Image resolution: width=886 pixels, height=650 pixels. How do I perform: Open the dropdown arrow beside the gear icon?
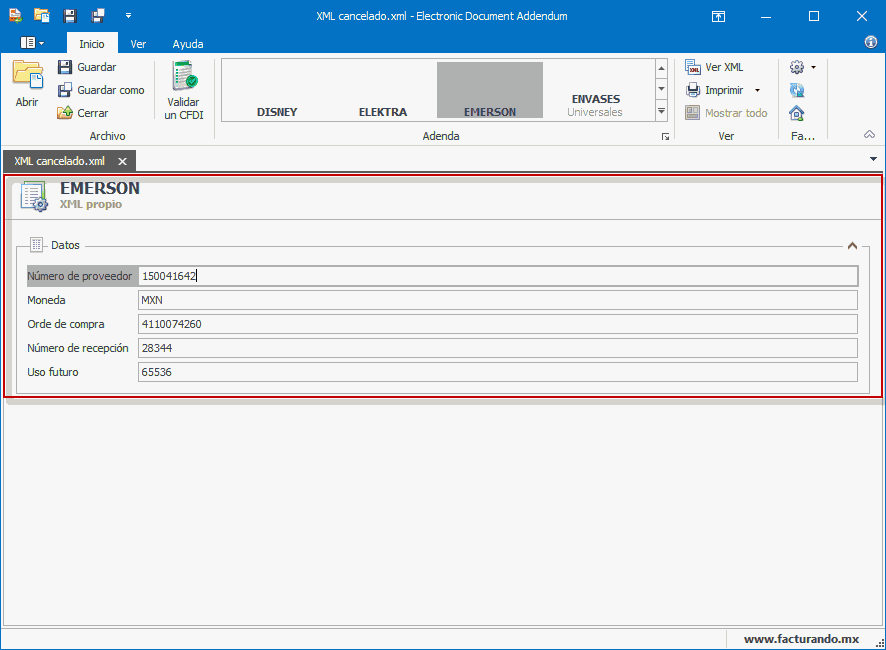click(x=813, y=67)
